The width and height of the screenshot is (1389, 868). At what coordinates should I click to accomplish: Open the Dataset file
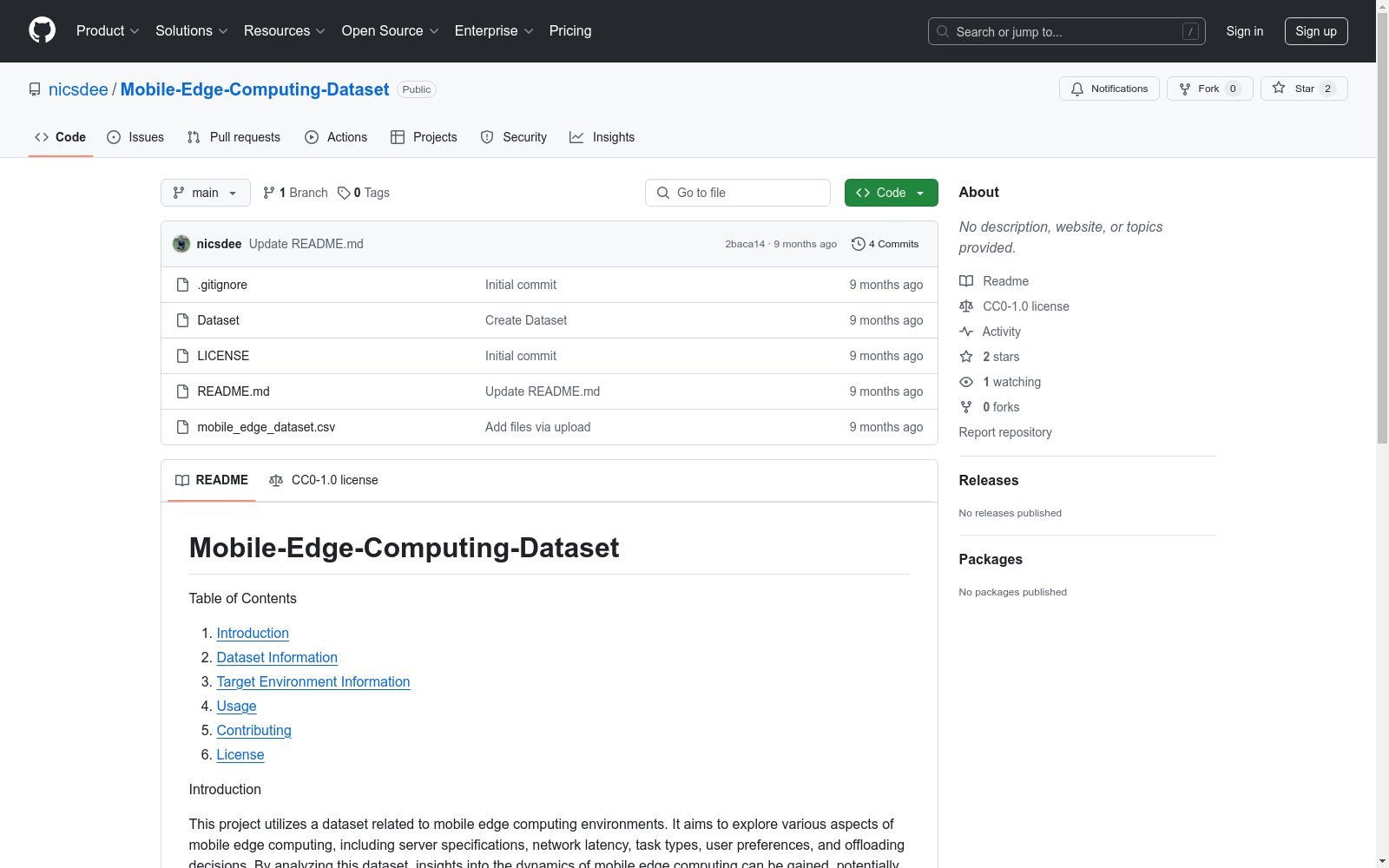[x=218, y=320]
